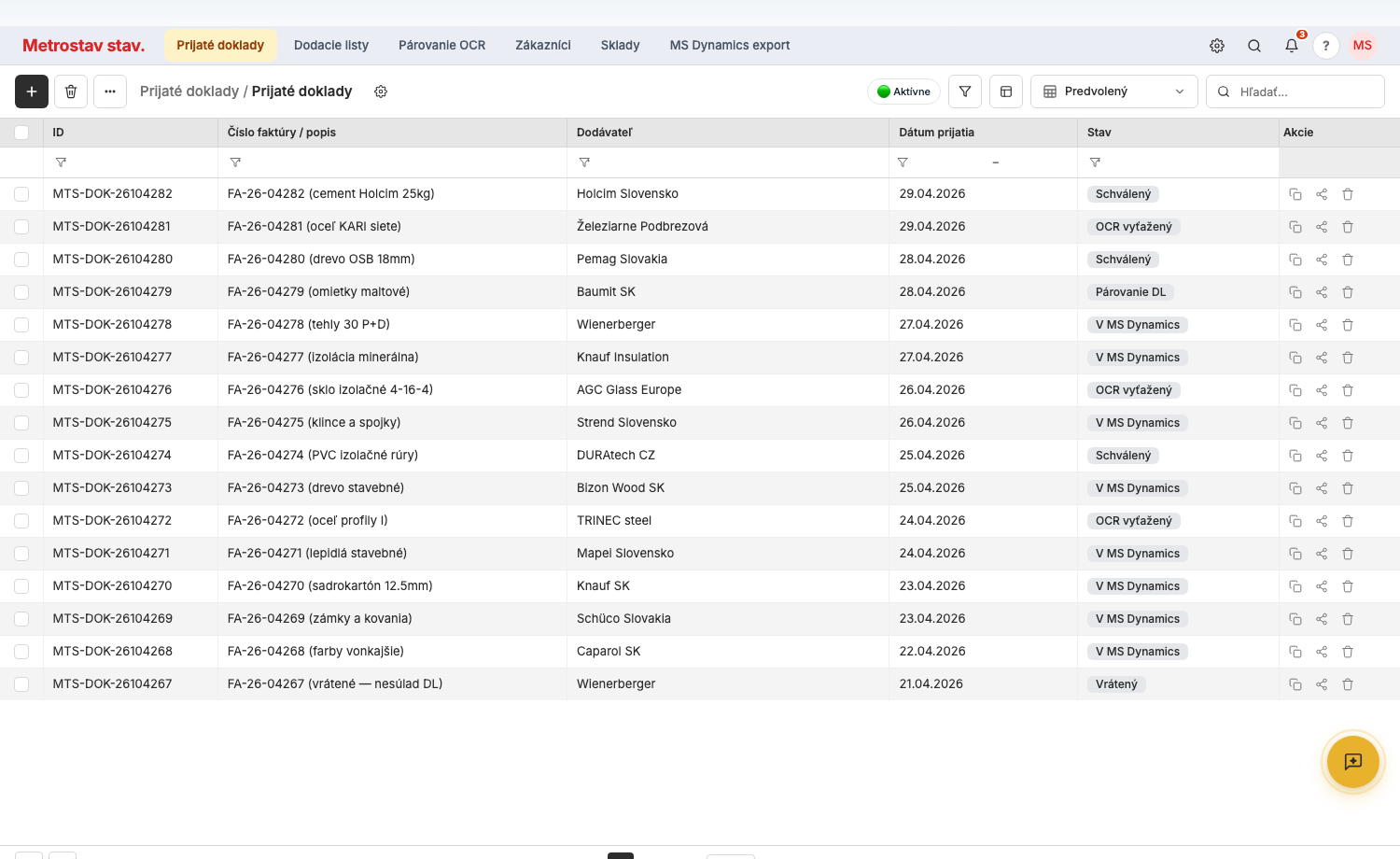Select checkbox for MTS-DOK-26104282
1400x859 pixels.
click(21, 194)
